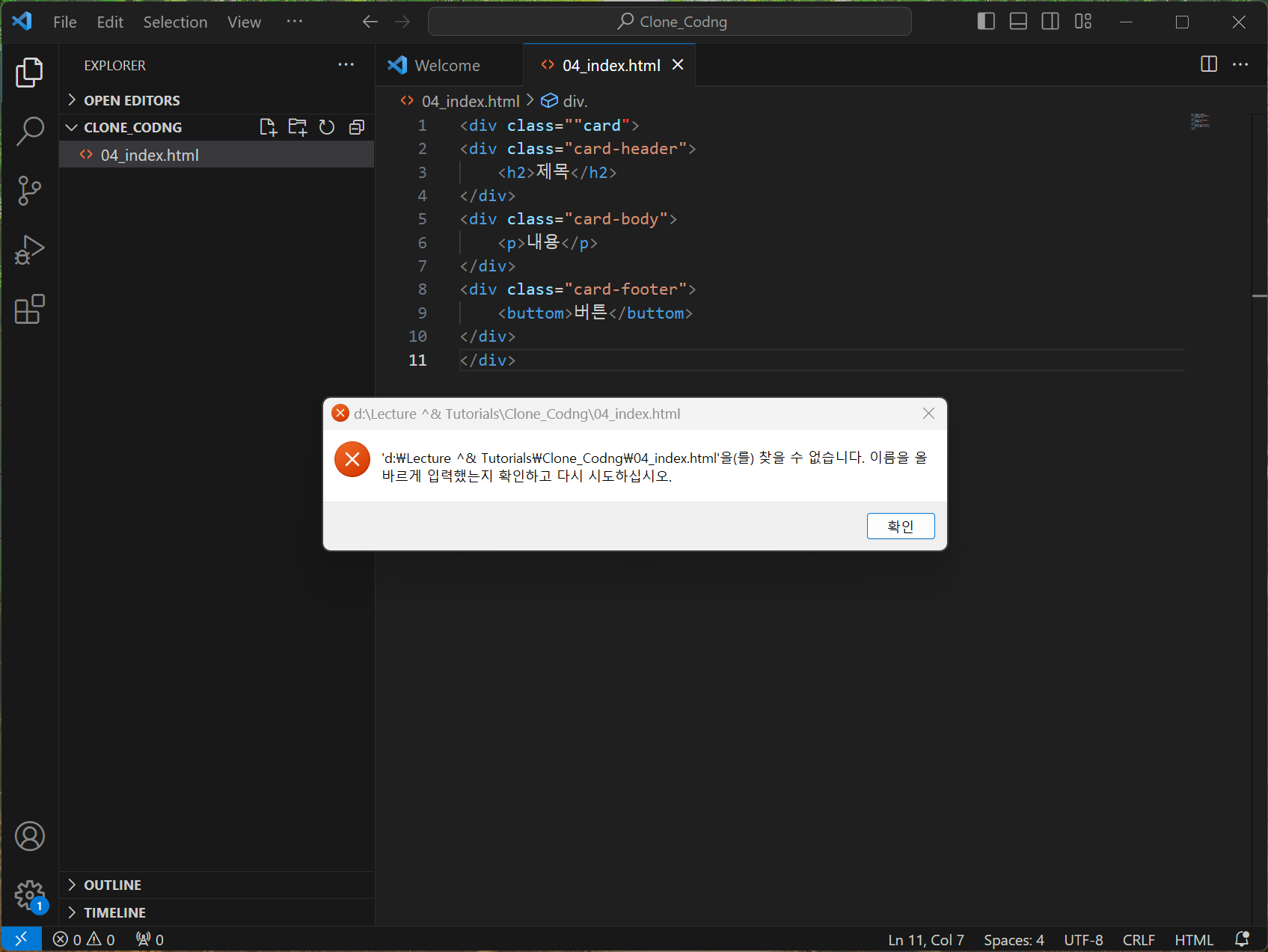This screenshot has height=952, width=1268.
Task: Expand the Outline section
Action: coord(217,885)
